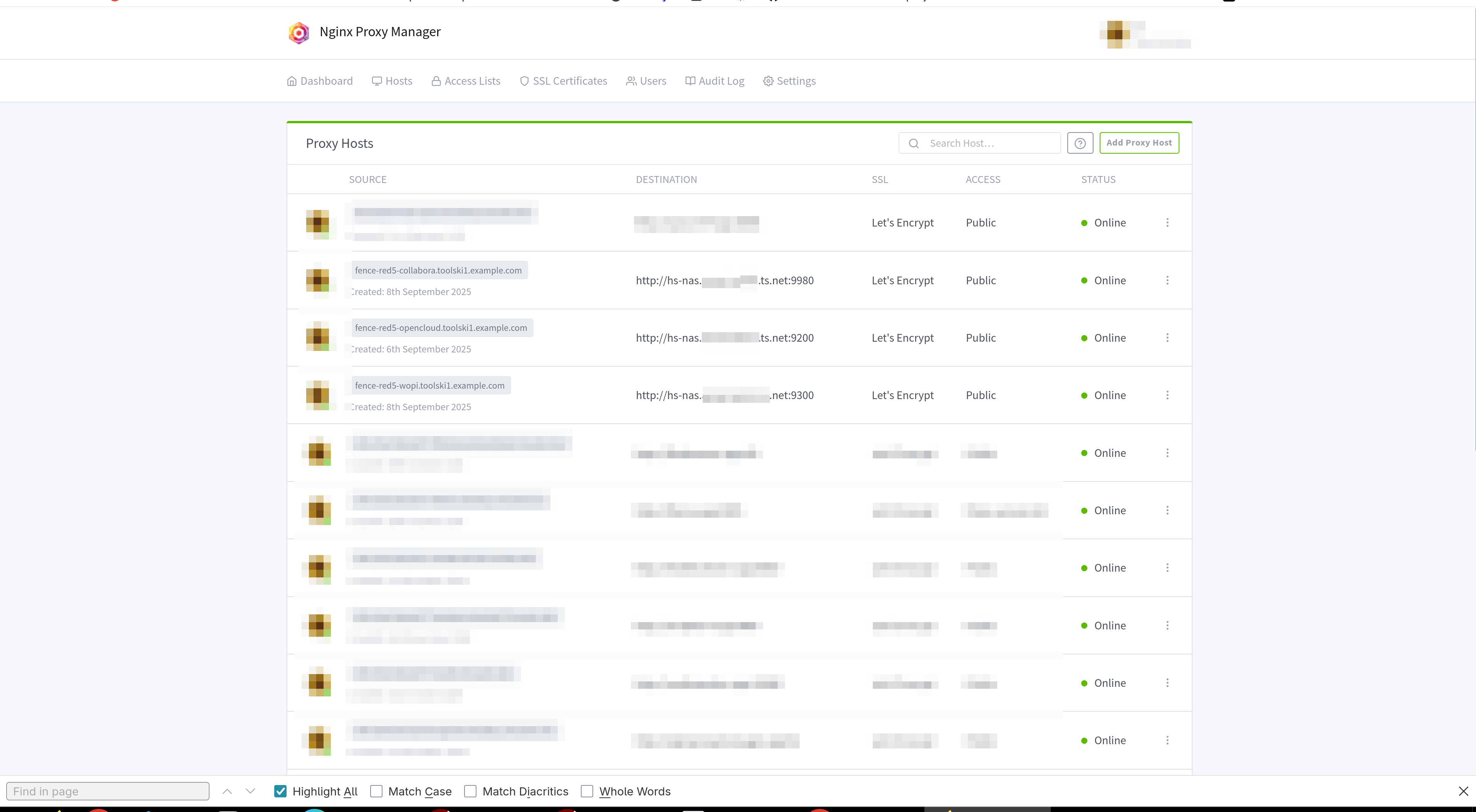Open the kebab menu for fence-red5-collabora host
Viewport: 1476px width, 812px height.
coord(1168,280)
